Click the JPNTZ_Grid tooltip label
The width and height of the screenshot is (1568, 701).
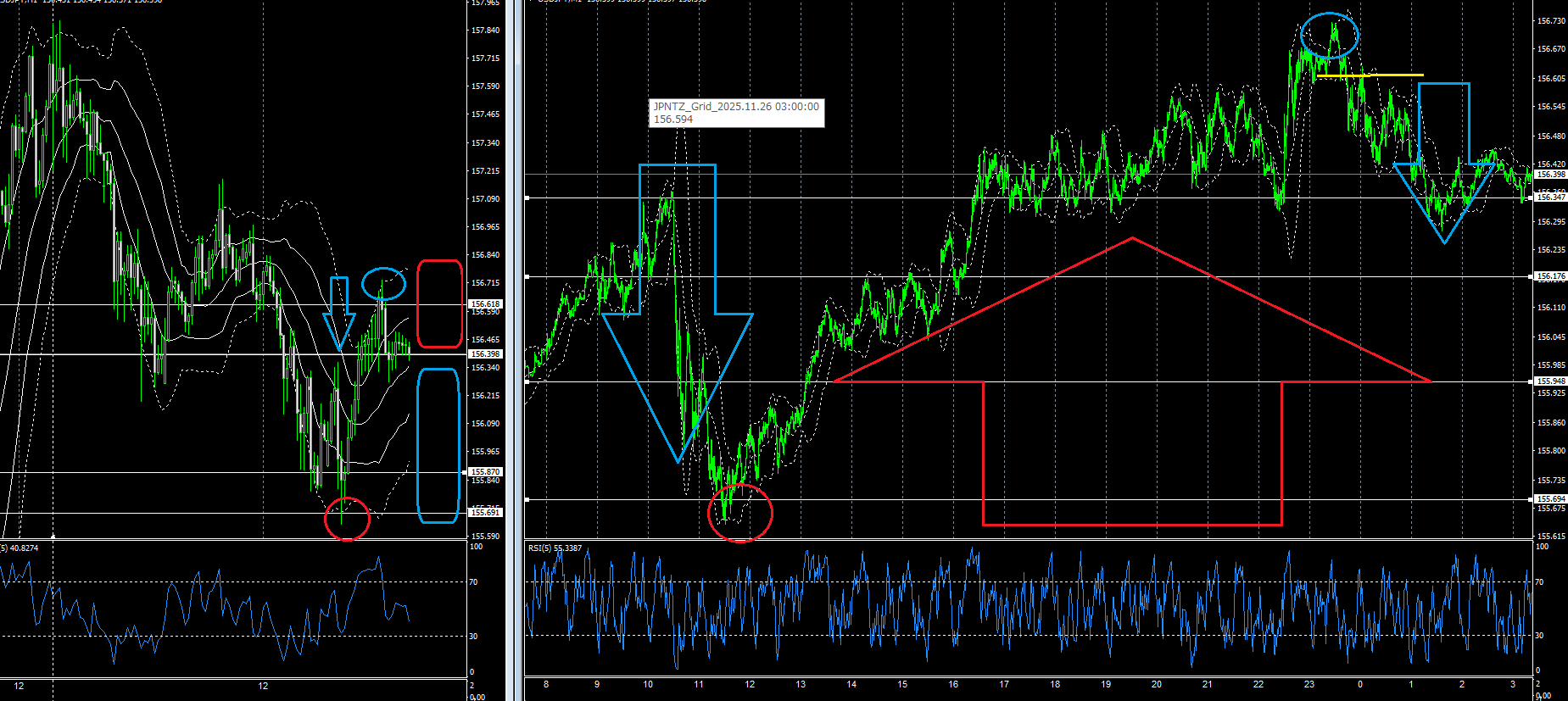click(x=735, y=113)
